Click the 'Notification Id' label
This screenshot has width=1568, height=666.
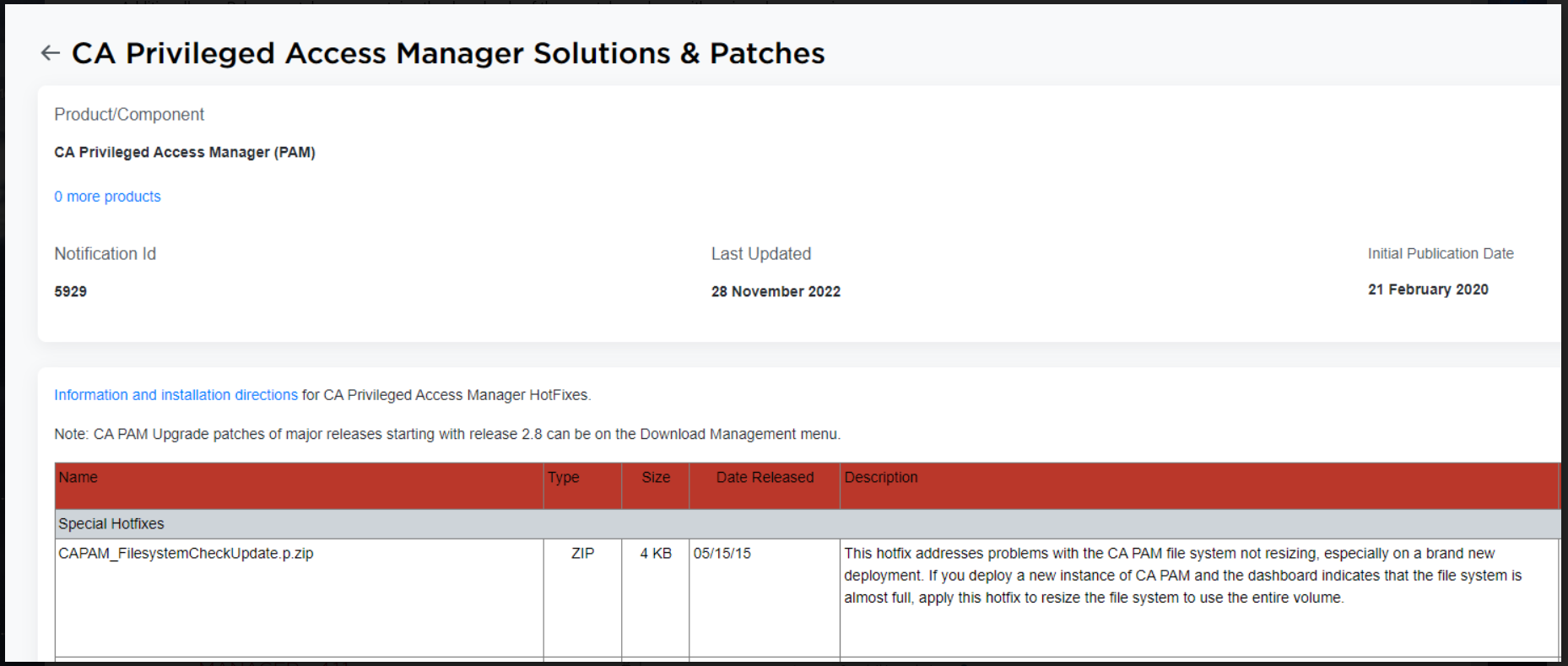(x=105, y=254)
